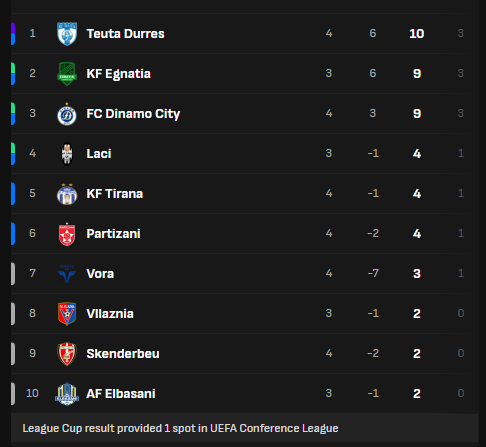Open the Teuta Durres team page
Viewport: 486px width, 447px height.
click(125, 34)
